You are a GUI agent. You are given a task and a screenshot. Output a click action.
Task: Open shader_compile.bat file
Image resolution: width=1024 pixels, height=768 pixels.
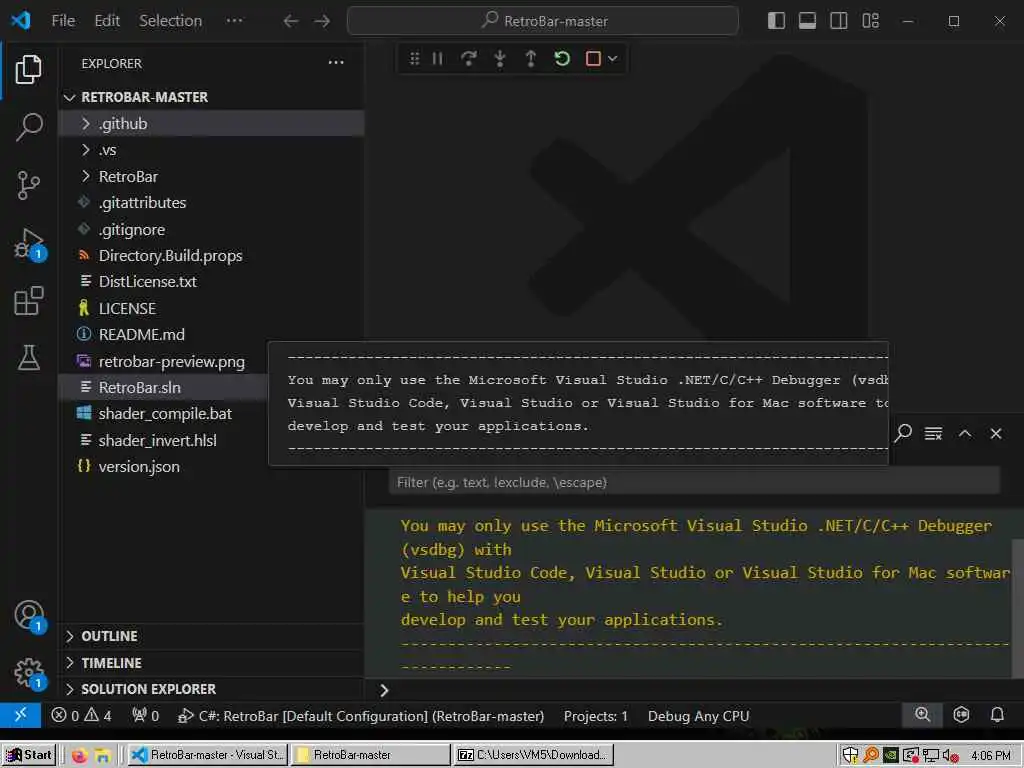[x=163, y=413]
